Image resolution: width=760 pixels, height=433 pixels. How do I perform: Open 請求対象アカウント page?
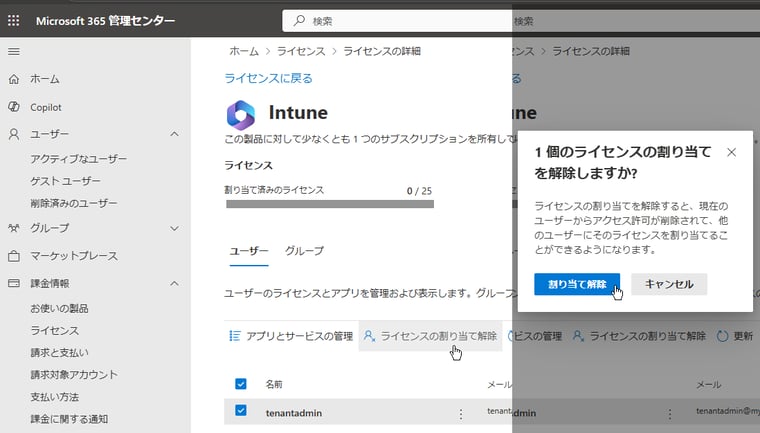point(74,374)
